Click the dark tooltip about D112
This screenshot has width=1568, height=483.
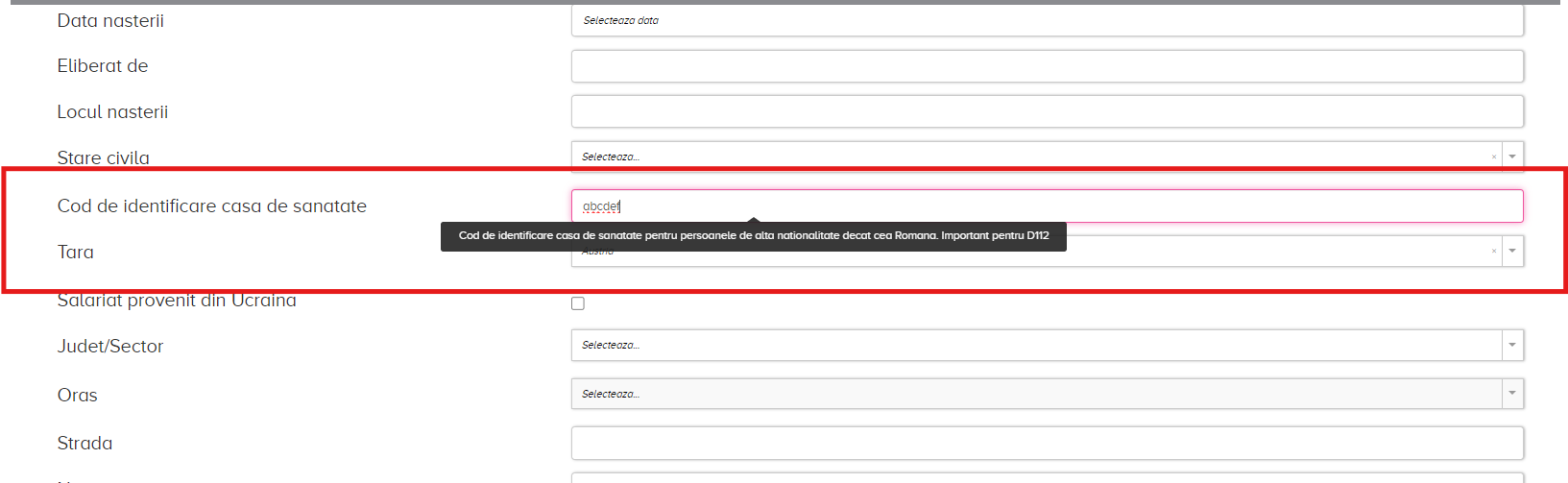coord(753,236)
